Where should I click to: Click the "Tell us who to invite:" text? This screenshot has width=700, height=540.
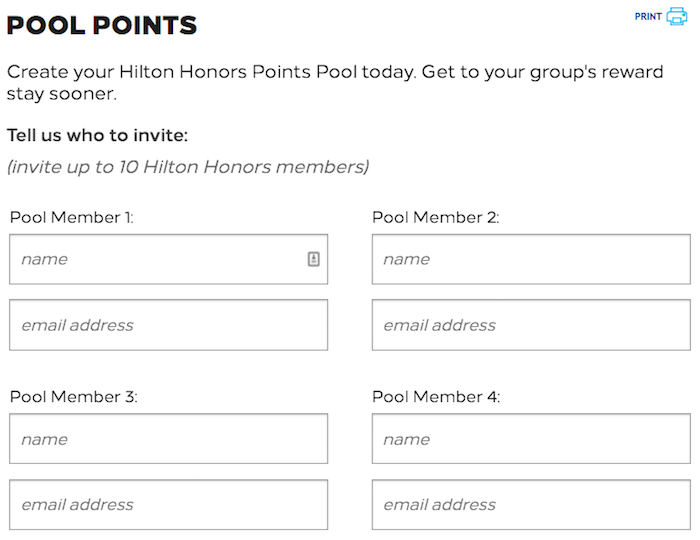(x=97, y=135)
